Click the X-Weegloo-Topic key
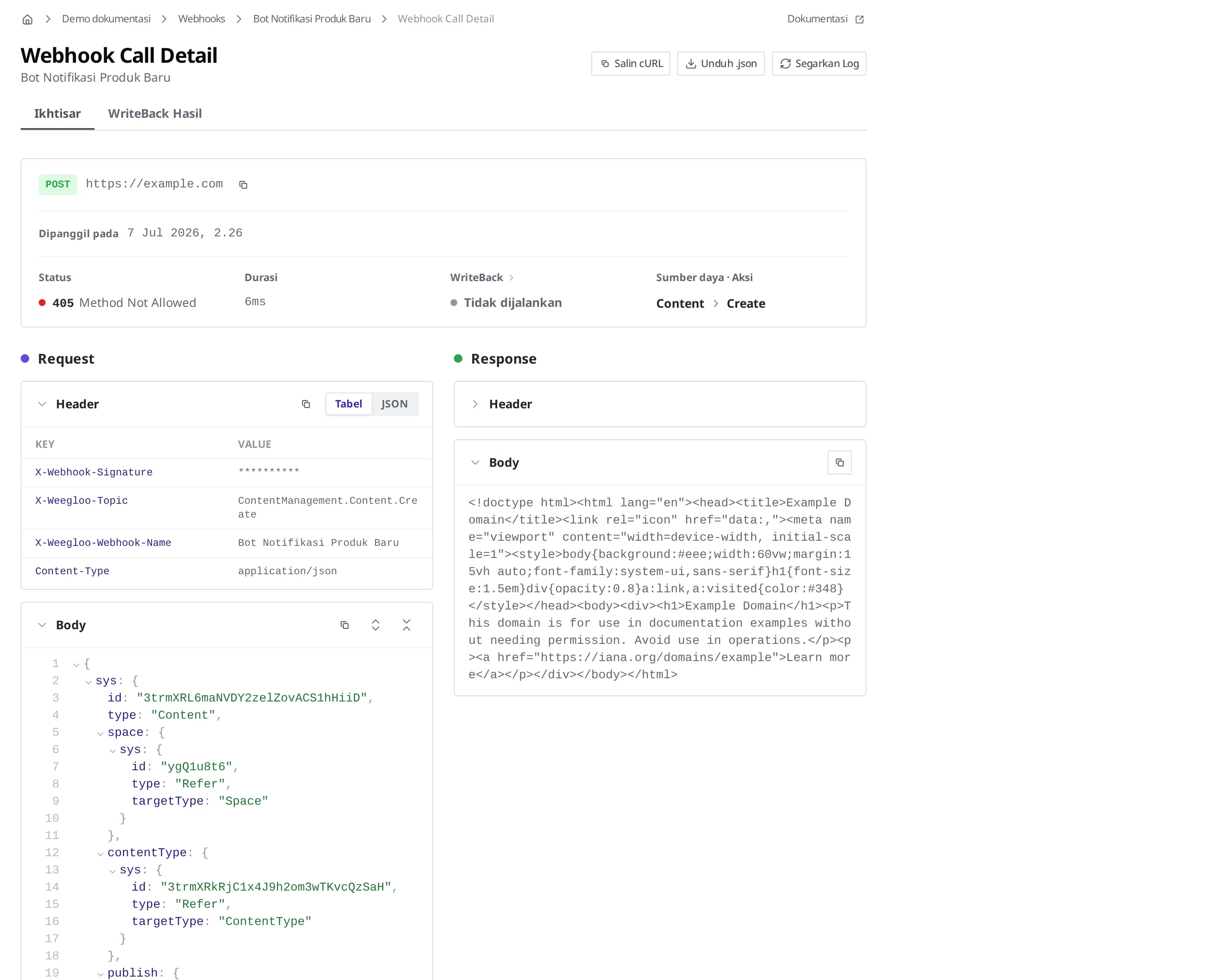Screen dimensions: 1224x980 pyautogui.click(x=81, y=501)
